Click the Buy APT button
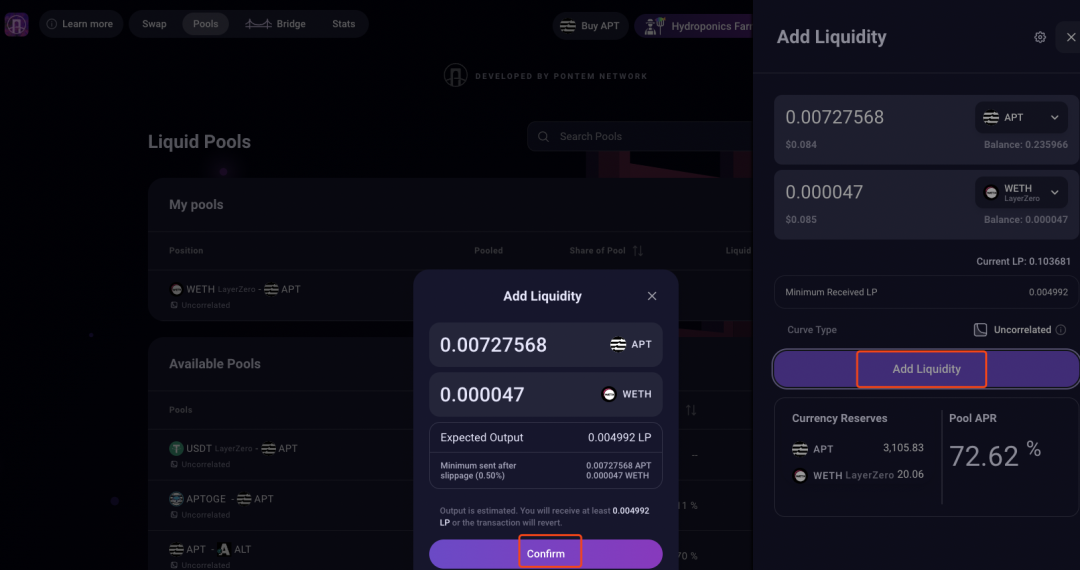The height and width of the screenshot is (570, 1080). [590, 26]
